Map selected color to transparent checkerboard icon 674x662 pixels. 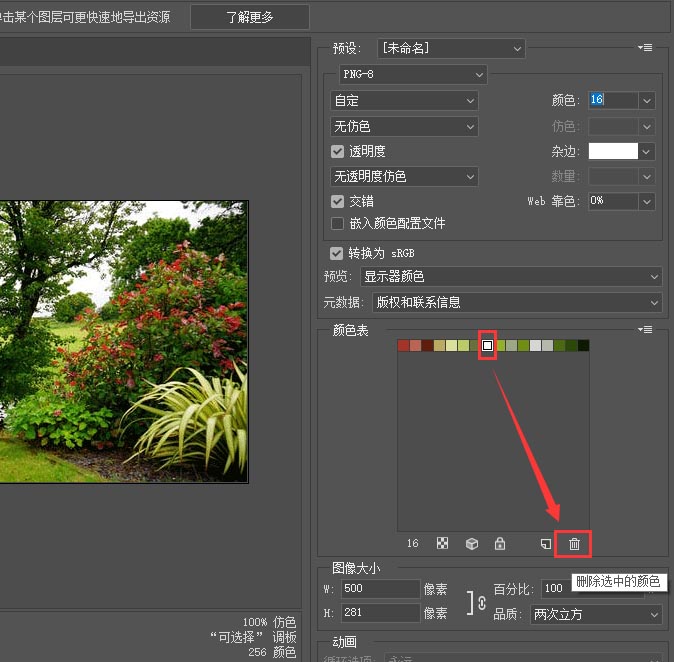442,543
